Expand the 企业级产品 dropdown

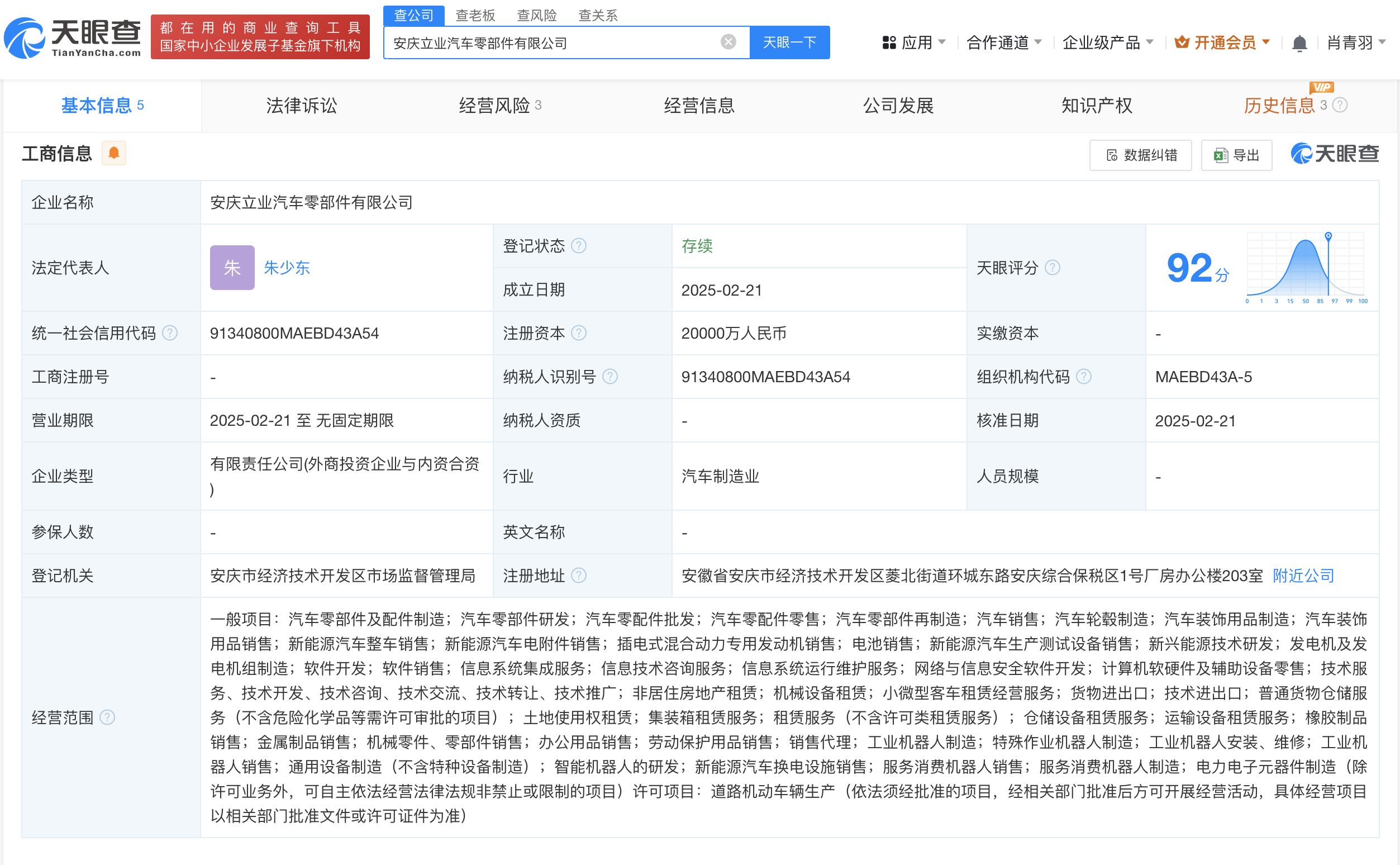pos(1107,43)
